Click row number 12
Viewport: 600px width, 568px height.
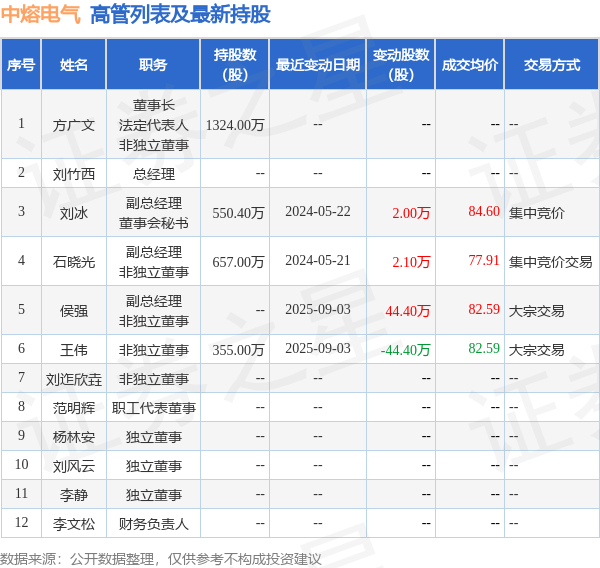[21, 522]
